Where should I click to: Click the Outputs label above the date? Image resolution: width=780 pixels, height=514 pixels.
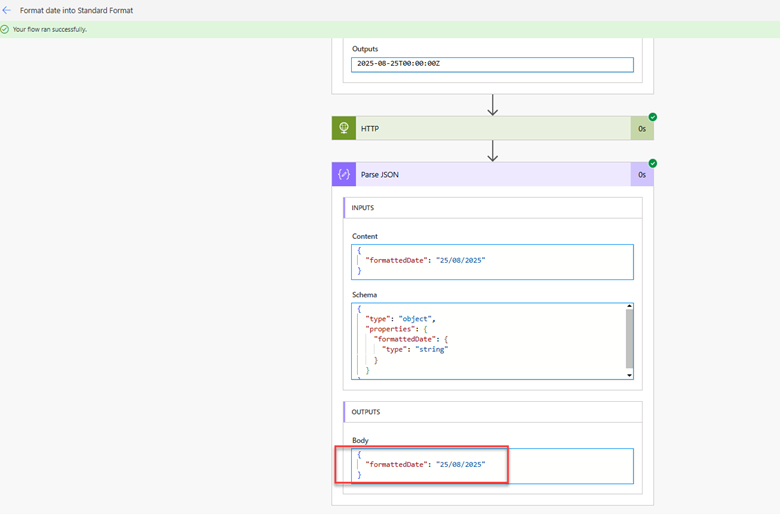365,49
